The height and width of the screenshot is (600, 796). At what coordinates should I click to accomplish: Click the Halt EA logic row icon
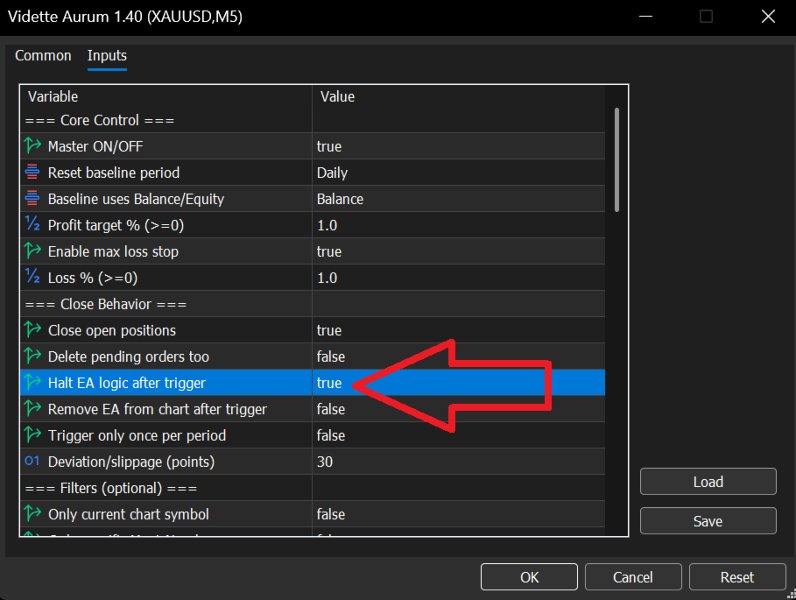[32, 383]
